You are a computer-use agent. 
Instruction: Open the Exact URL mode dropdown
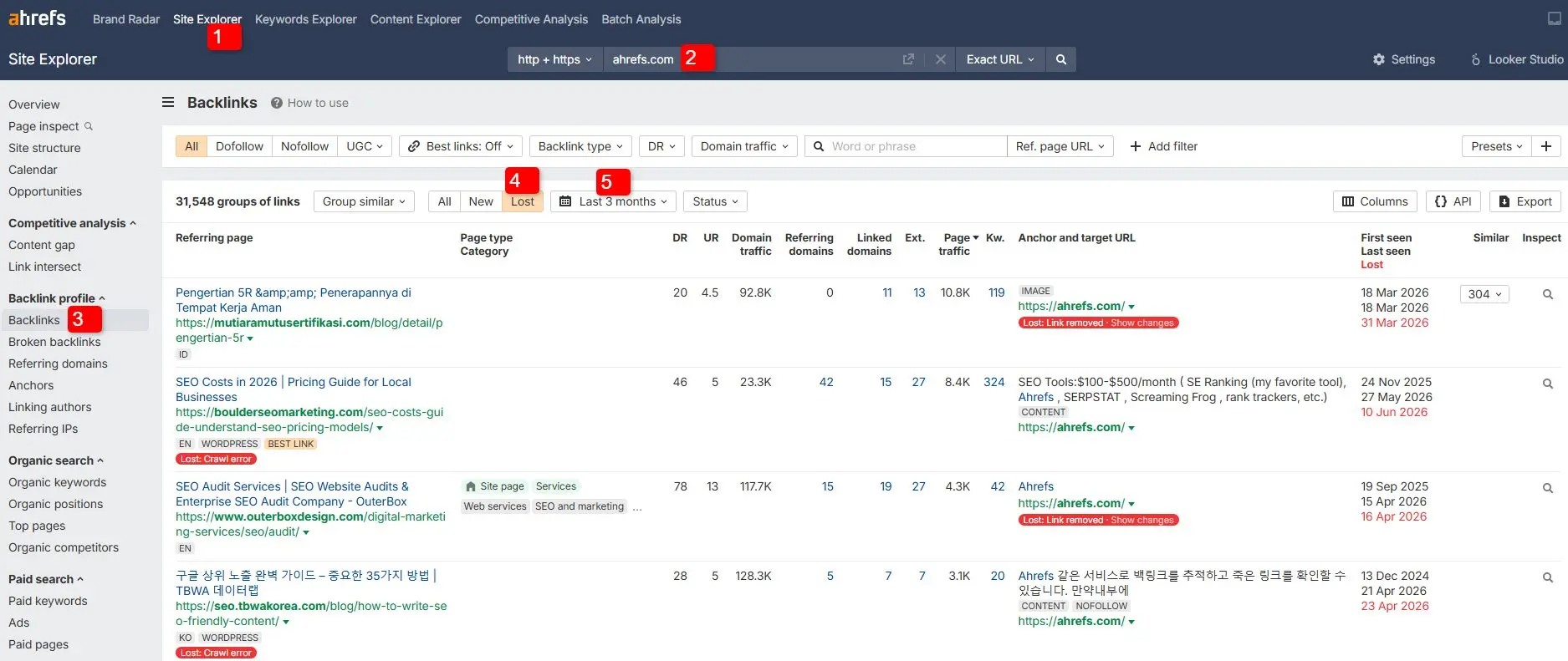pos(1000,59)
